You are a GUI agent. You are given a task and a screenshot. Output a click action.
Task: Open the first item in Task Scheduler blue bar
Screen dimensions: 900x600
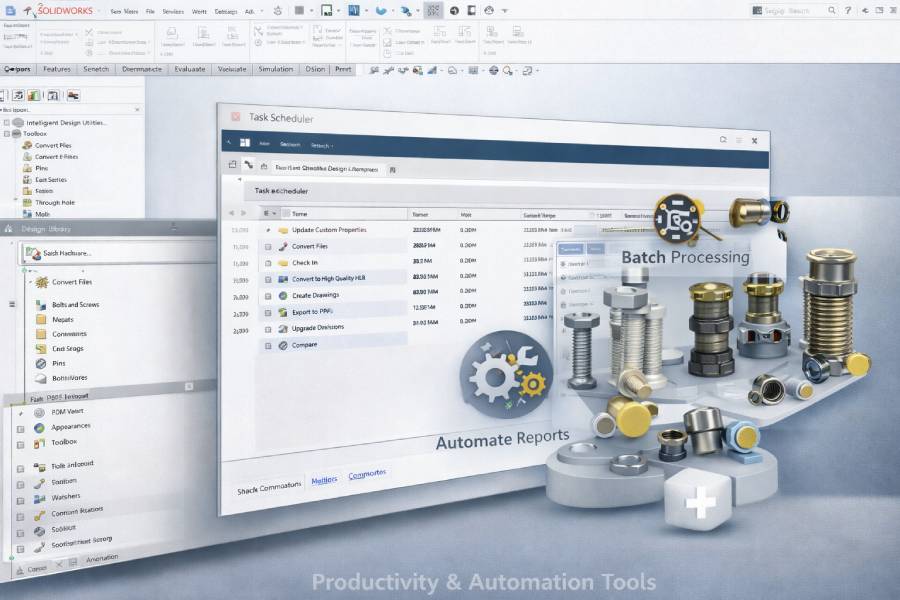click(x=265, y=144)
